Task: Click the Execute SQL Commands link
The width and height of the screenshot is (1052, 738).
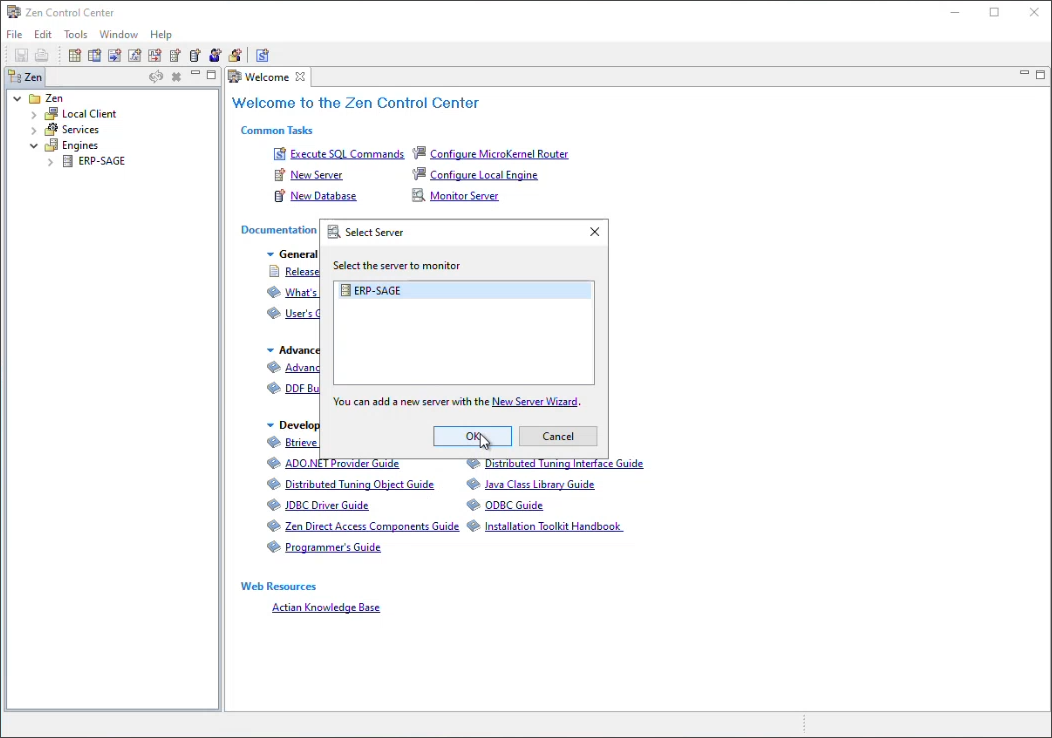Action: pos(347,154)
